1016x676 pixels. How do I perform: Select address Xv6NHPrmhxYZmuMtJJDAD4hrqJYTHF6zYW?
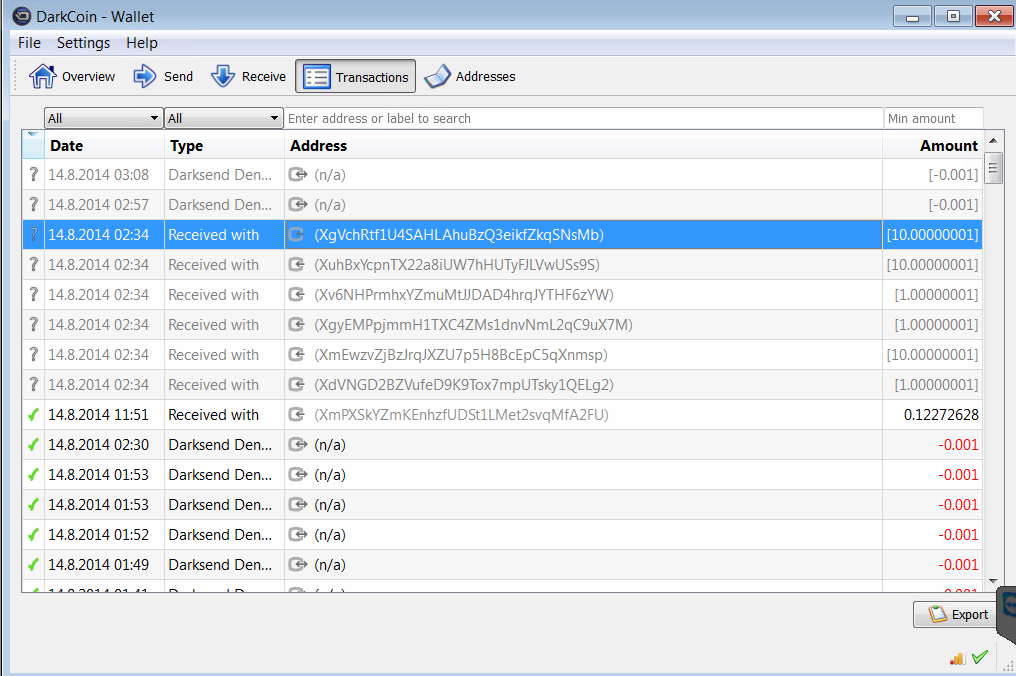pos(464,294)
